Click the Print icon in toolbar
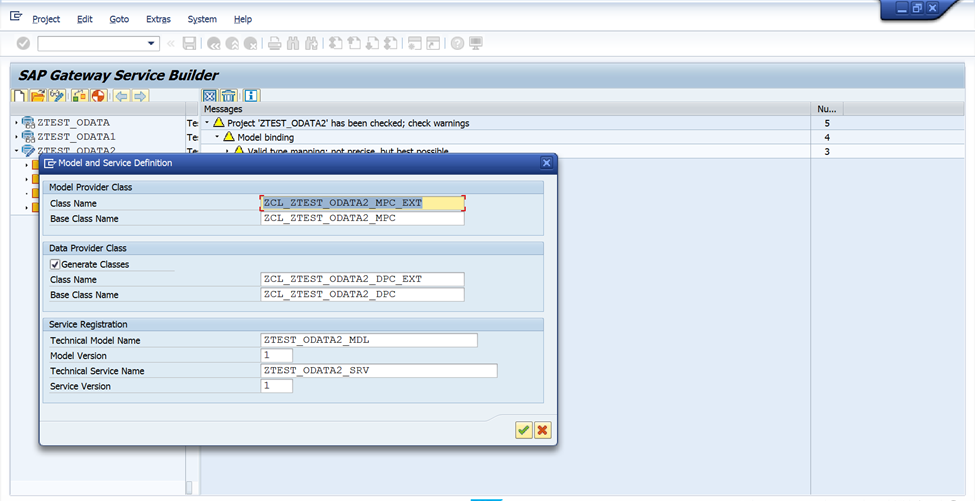The width and height of the screenshot is (975, 501). (274, 44)
